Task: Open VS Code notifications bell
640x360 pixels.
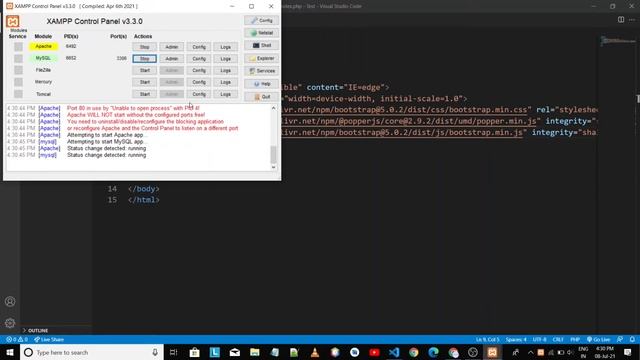Action: coord(632,340)
